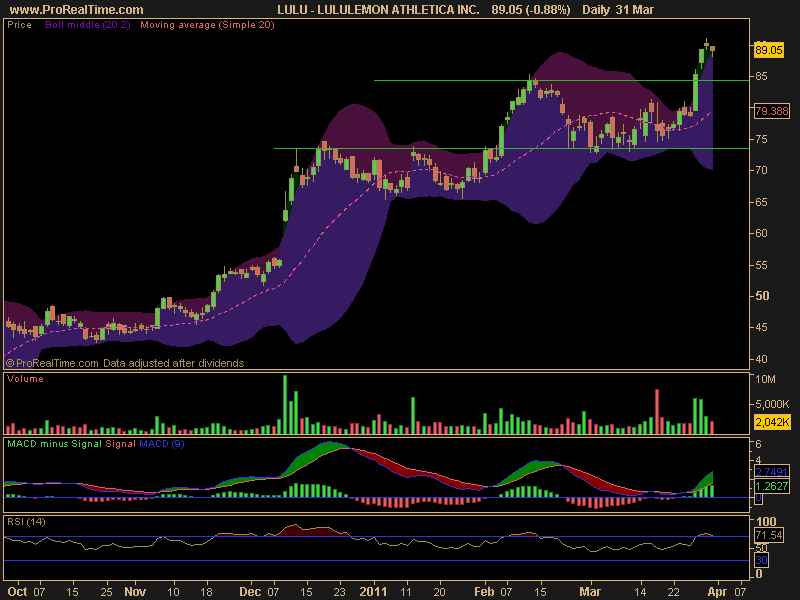Select the 'MACD minus Signal' legend label
The width and height of the screenshot is (800, 600).
pyautogui.click(x=55, y=443)
